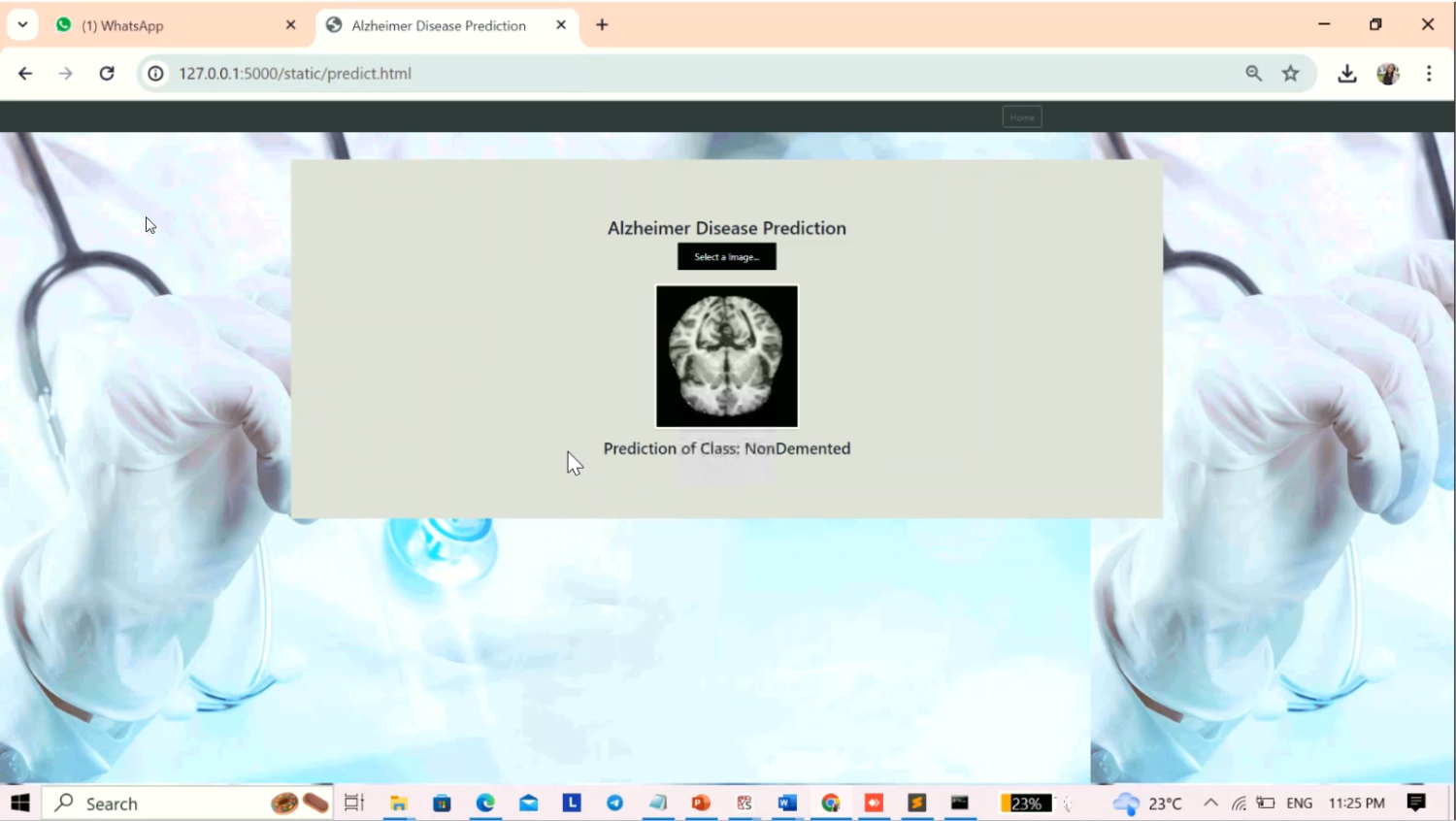The width and height of the screenshot is (1456, 821).
Task: Click the 'Alzheimer Disease Prediction' page heading
Action: (727, 228)
